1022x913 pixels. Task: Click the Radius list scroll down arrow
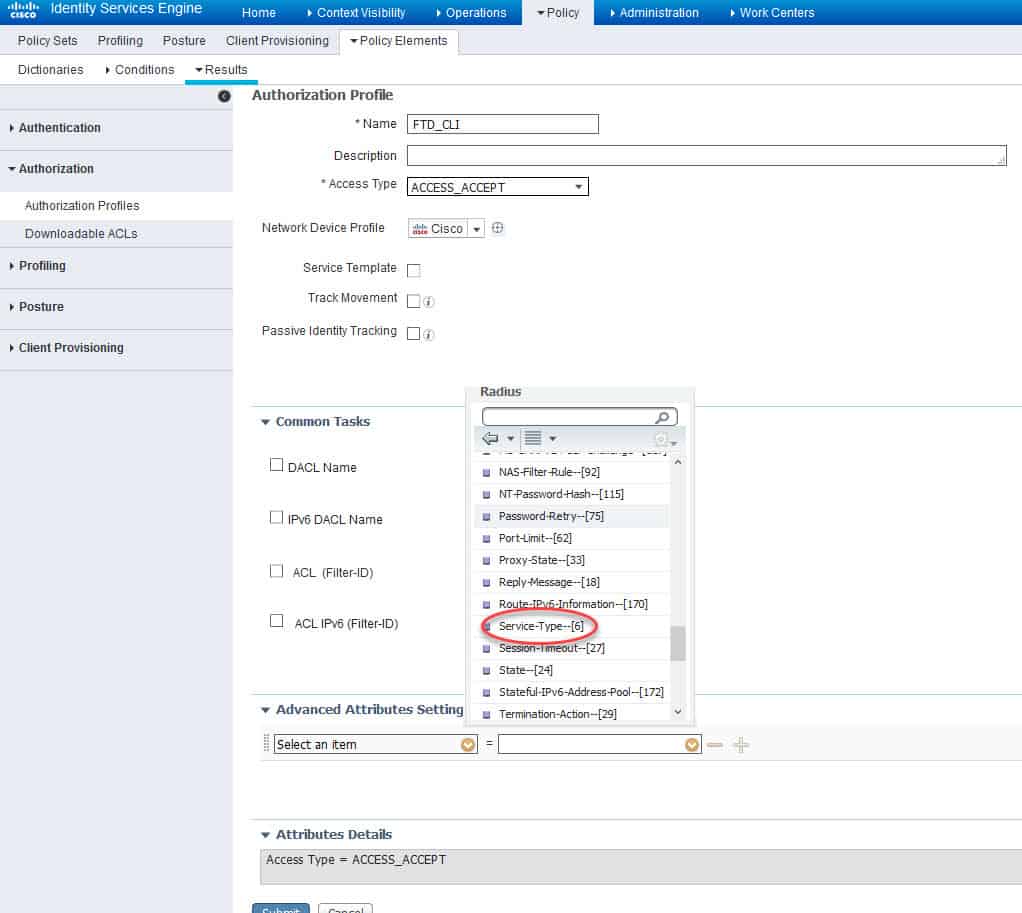[678, 712]
